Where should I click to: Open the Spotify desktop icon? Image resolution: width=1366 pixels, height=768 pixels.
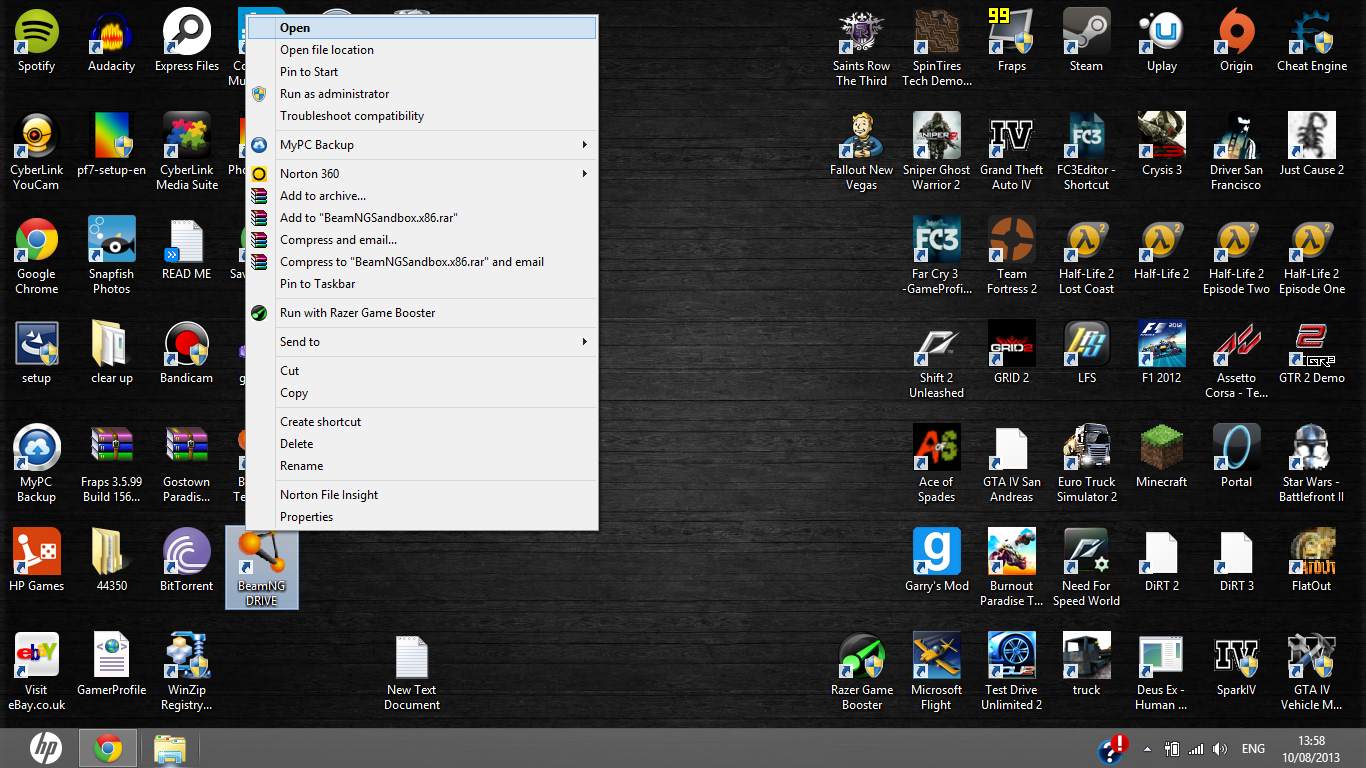tap(37, 41)
